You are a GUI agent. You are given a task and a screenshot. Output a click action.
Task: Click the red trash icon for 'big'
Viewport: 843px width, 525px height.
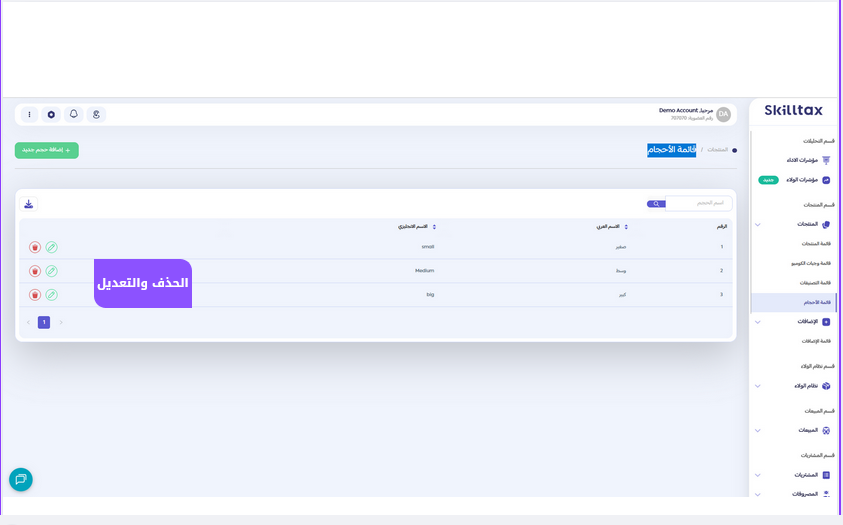coord(35,295)
